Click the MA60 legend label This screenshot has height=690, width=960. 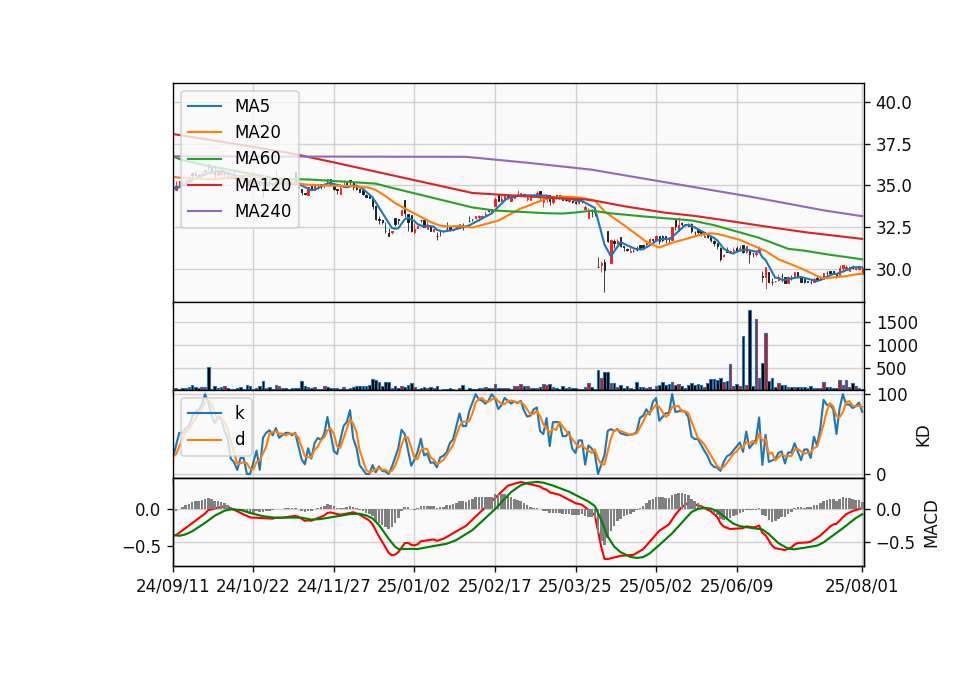(x=257, y=158)
